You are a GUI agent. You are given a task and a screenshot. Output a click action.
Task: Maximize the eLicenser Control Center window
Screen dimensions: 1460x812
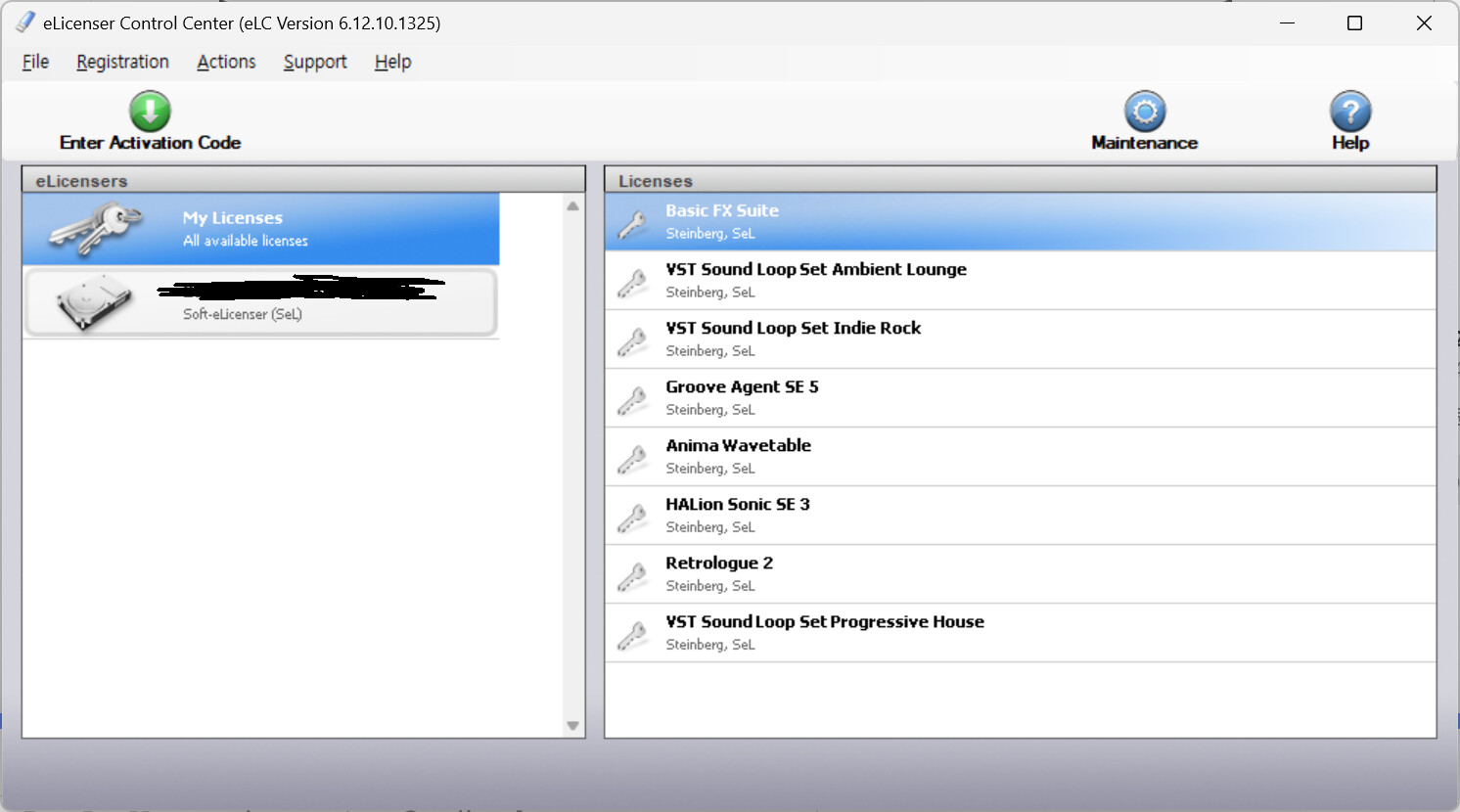point(1354,23)
